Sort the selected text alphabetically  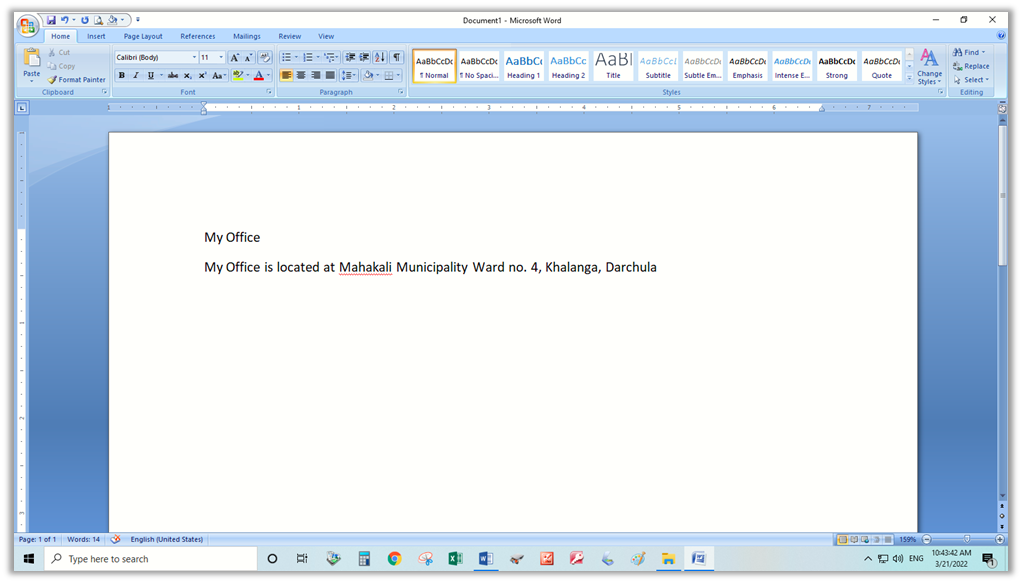coord(380,57)
